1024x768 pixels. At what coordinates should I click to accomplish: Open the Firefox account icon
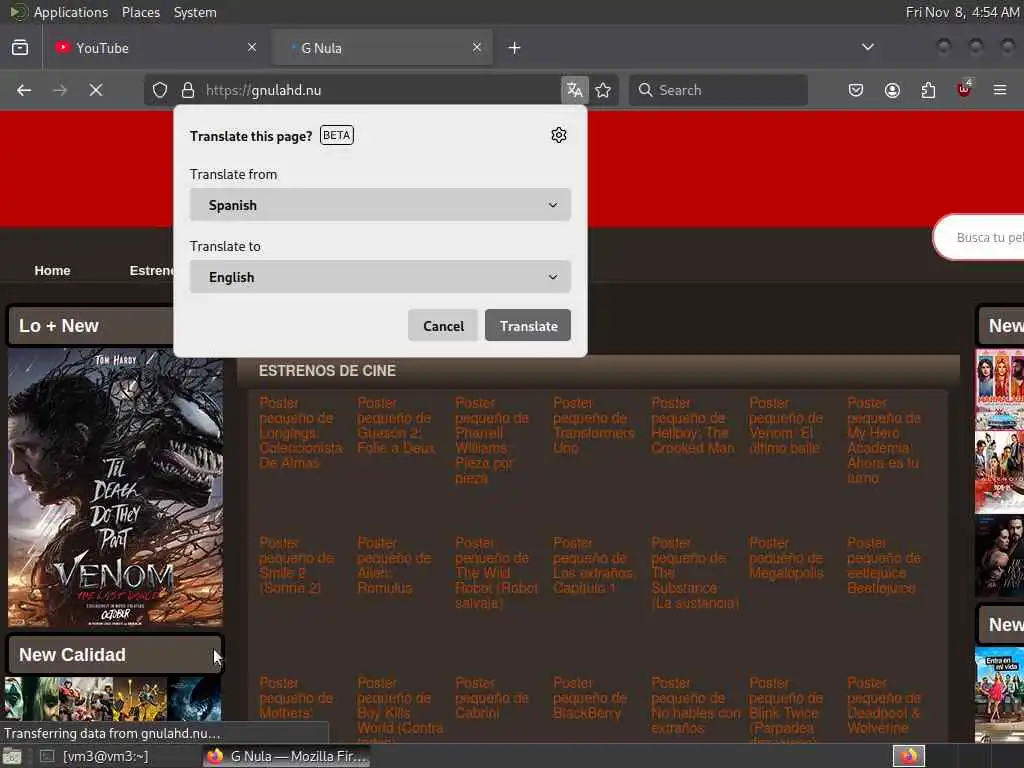(x=892, y=90)
